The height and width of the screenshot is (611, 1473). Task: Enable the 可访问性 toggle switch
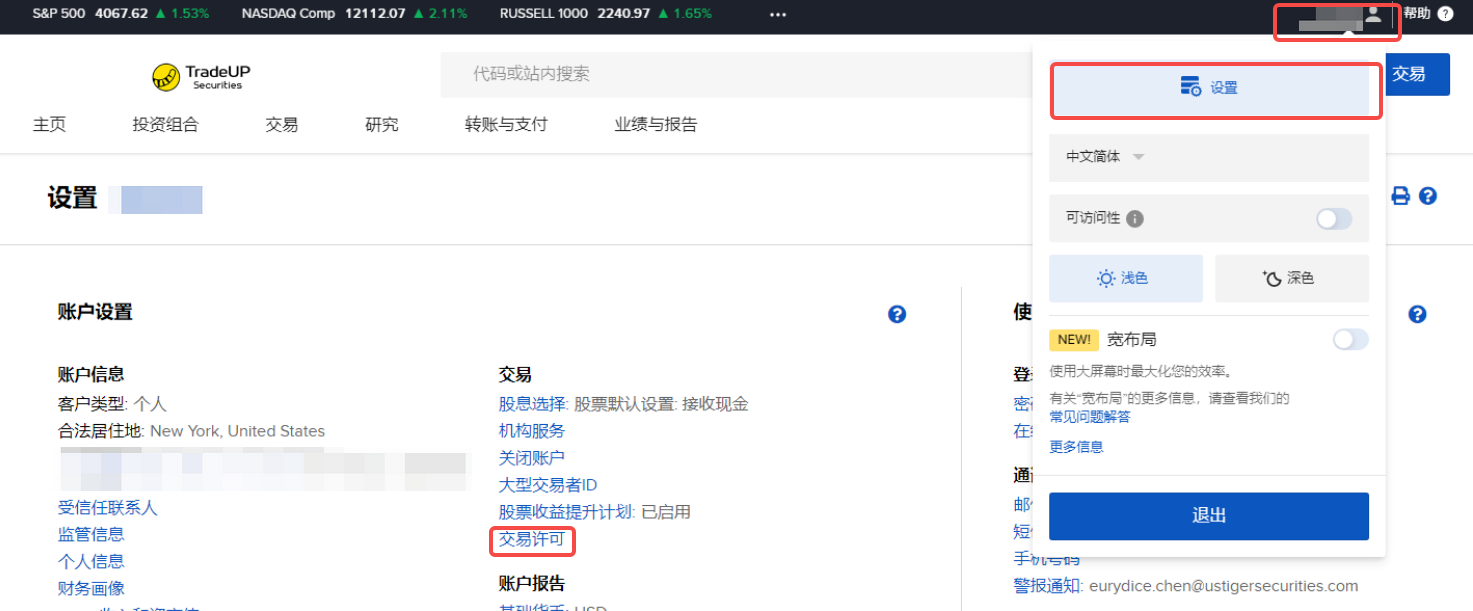pos(1334,218)
